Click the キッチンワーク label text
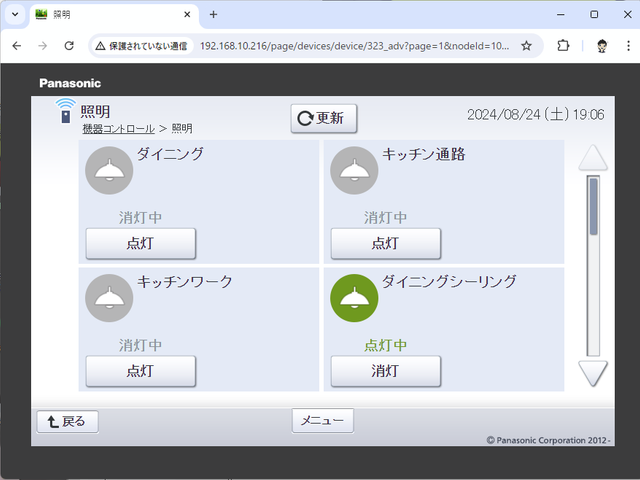This screenshot has width=640, height=480. 184,282
